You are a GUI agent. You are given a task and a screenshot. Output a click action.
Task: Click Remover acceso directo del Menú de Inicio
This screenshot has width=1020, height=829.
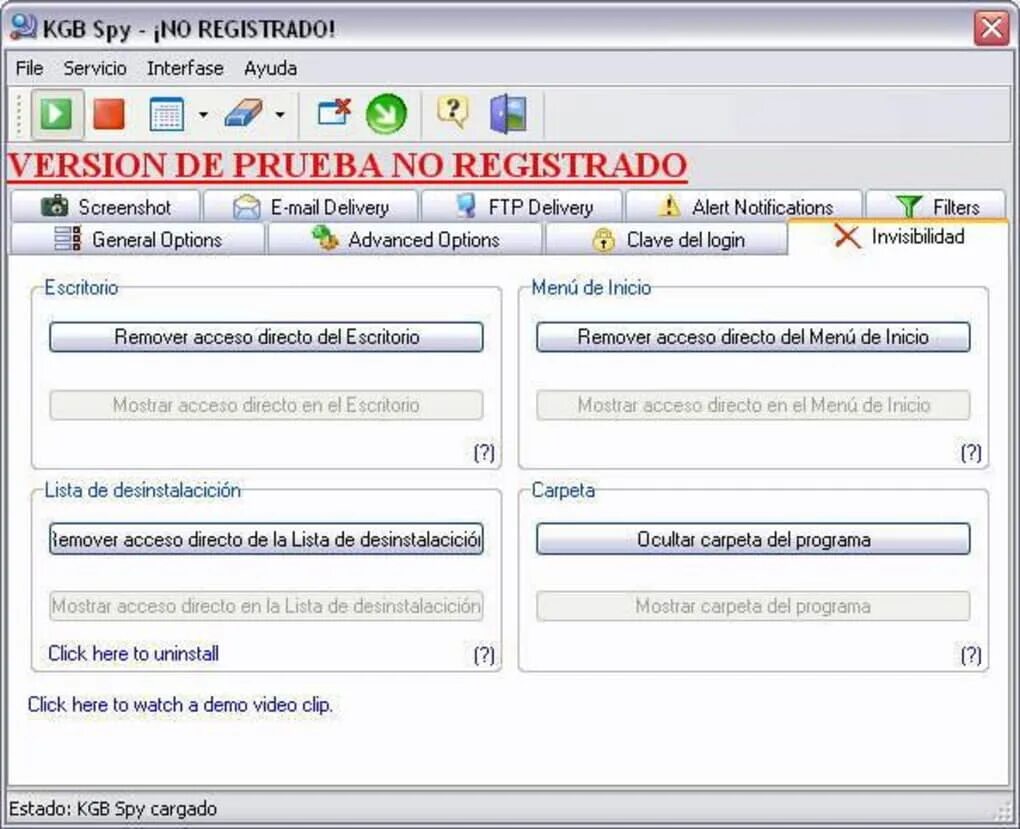(753, 337)
